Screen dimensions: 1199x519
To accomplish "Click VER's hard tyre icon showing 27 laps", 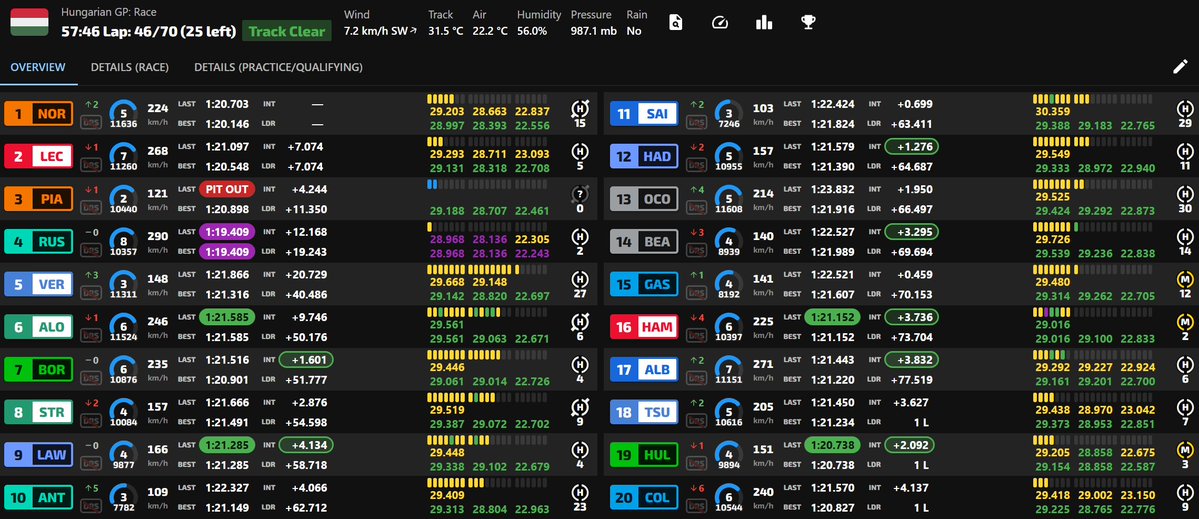I will click(x=580, y=280).
